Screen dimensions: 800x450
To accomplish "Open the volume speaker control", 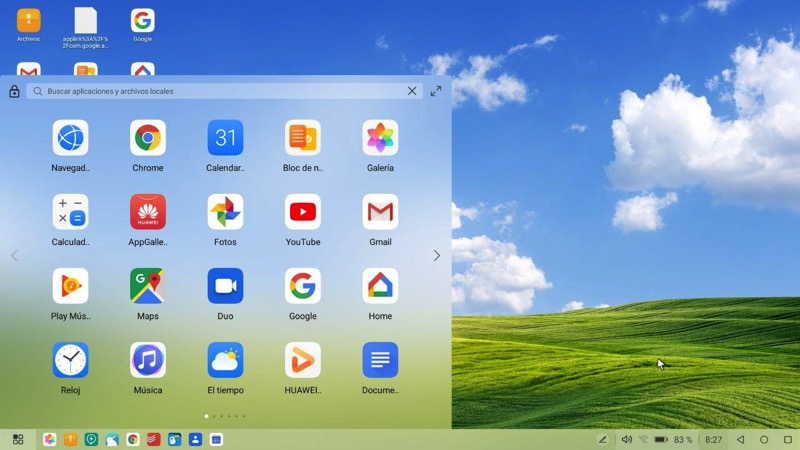I will (x=627, y=439).
